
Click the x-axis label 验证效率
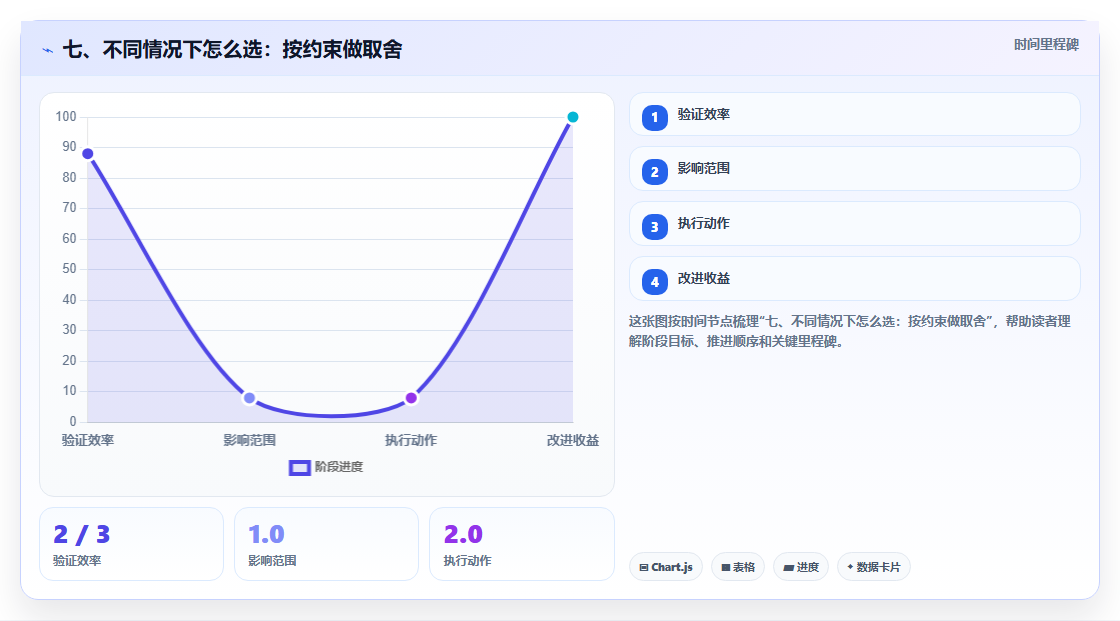(x=88, y=440)
